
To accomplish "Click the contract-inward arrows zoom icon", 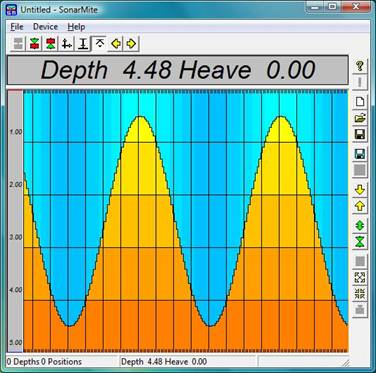I will point(360,294).
